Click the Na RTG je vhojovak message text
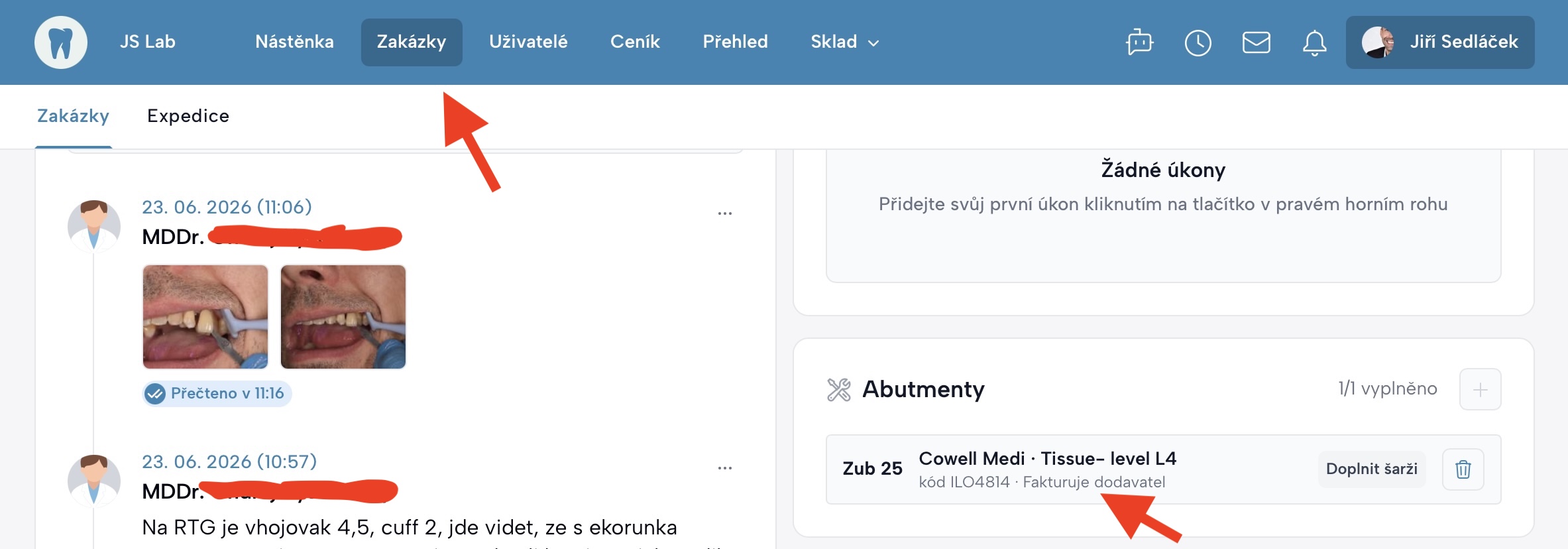 coord(410,528)
